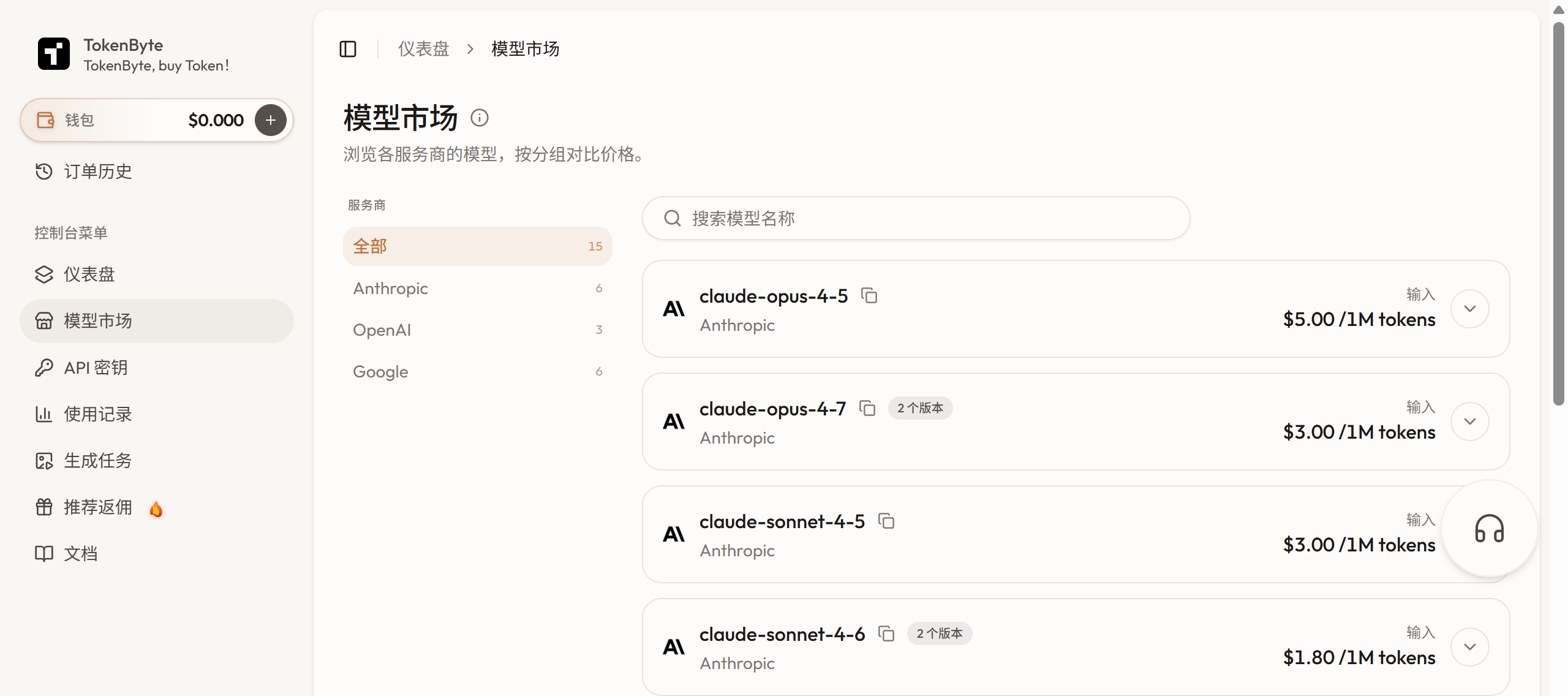Go to 仪表盘 in the sidebar menu
1568x696 pixels.
coord(157,274)
